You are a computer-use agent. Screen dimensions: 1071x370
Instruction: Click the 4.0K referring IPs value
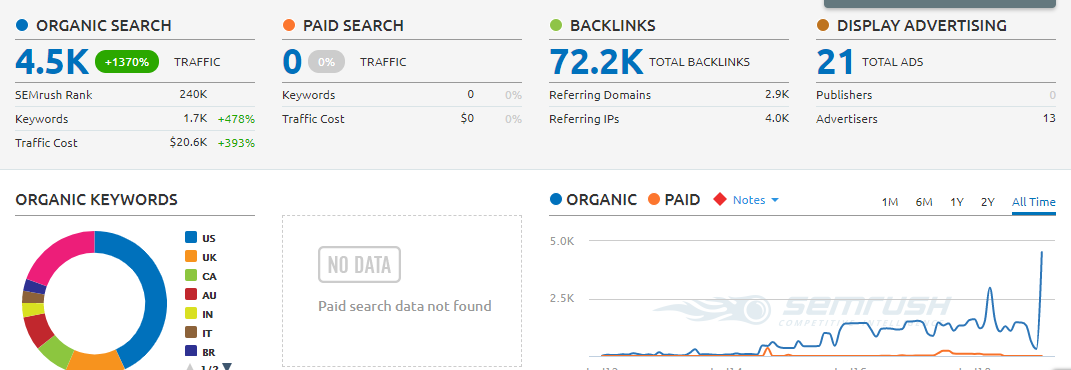point(777,119)
